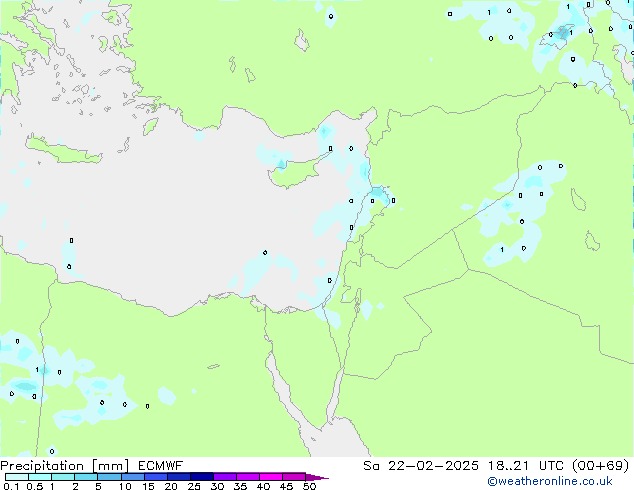This screenshot has height=490, width=634.
Task: Click the legend value '45'
Action: (x=287, y=486)
